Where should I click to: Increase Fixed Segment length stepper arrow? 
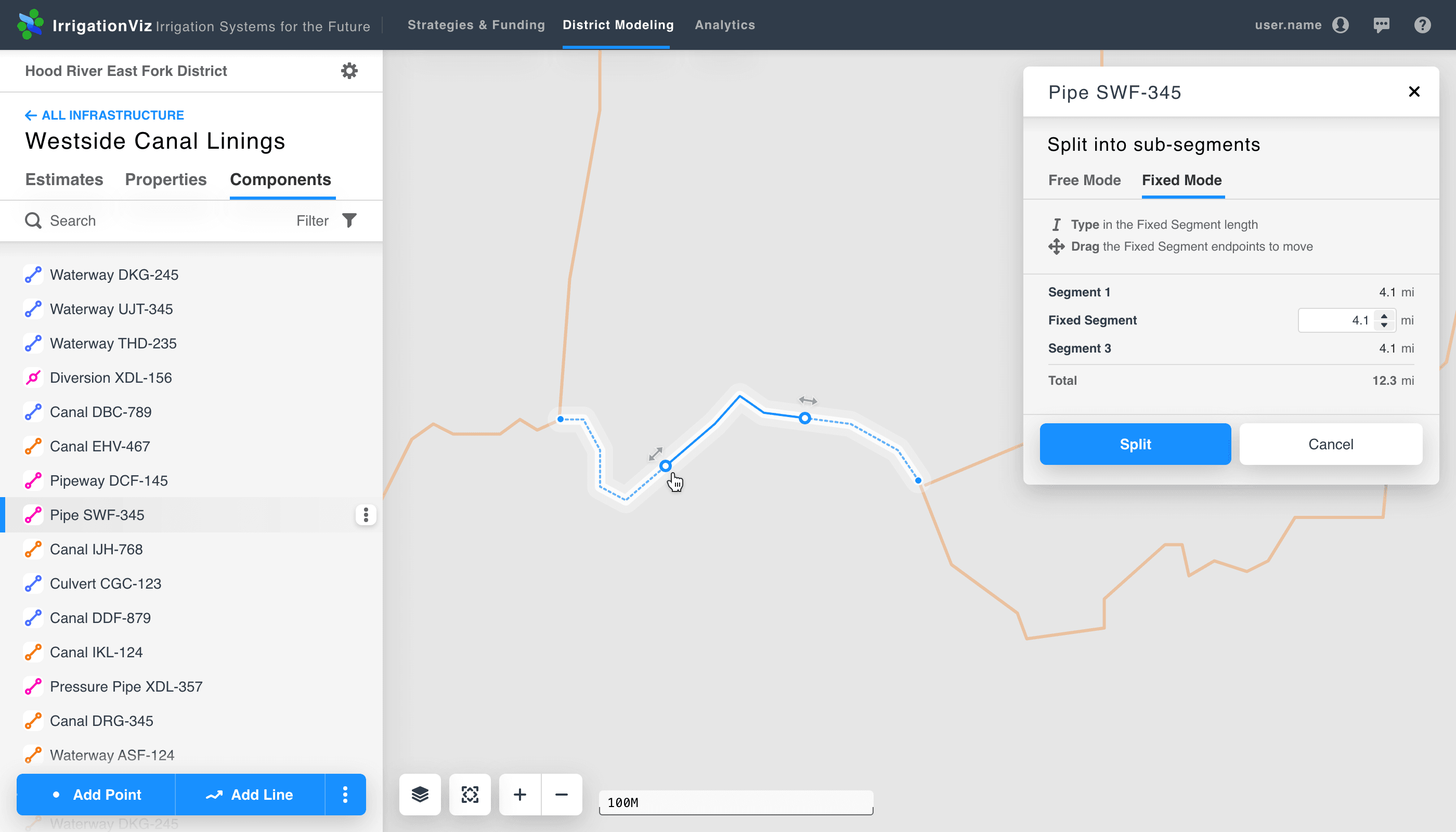coord(1384,316)
